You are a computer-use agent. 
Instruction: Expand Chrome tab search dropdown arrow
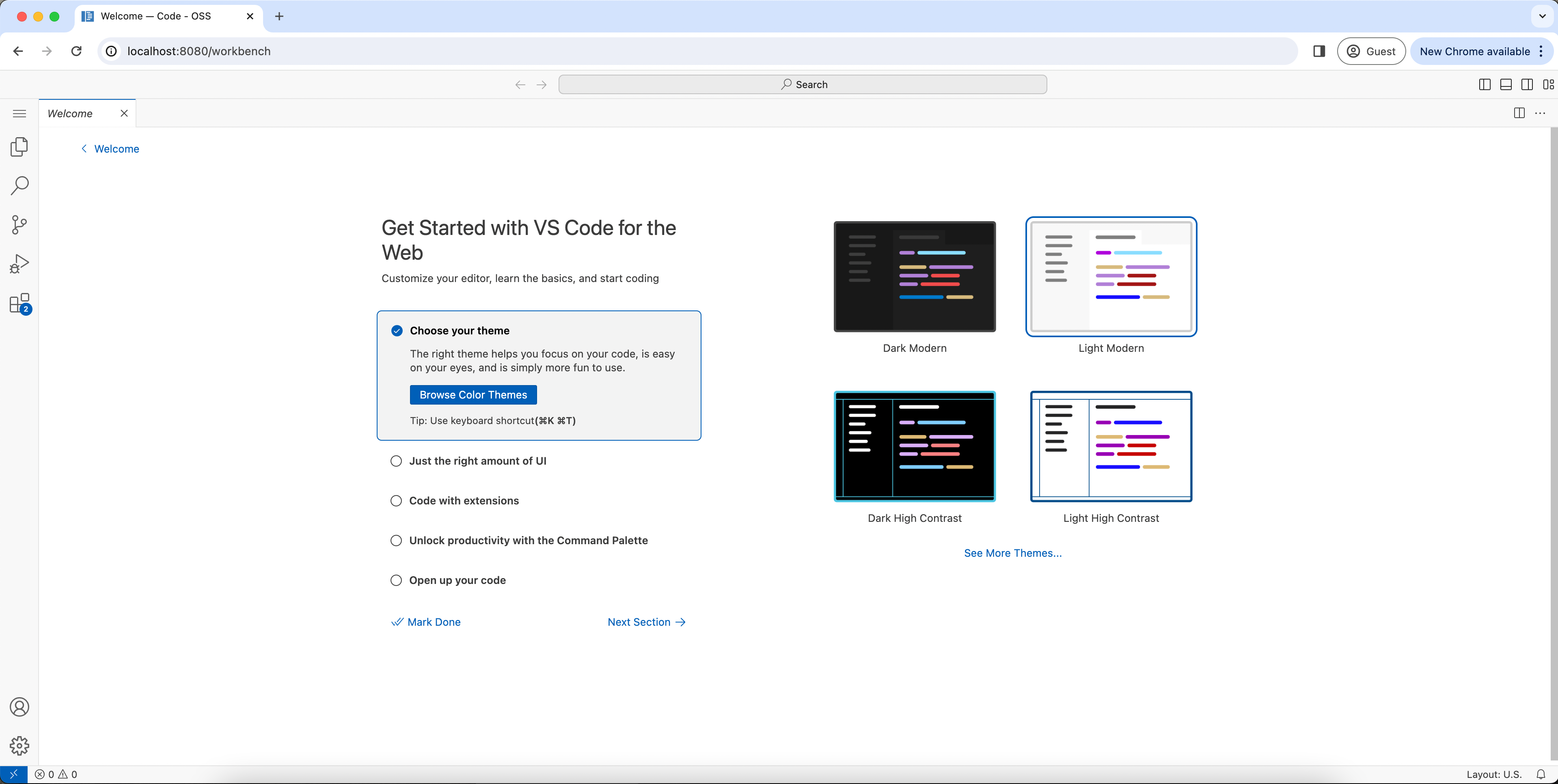(1542, 16)
